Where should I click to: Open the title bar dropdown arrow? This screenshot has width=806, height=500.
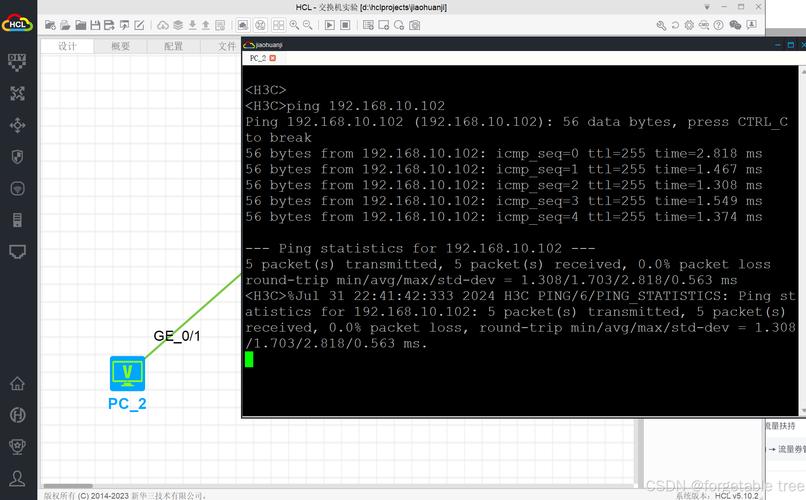pyautogui.click(x=707, y=7)
